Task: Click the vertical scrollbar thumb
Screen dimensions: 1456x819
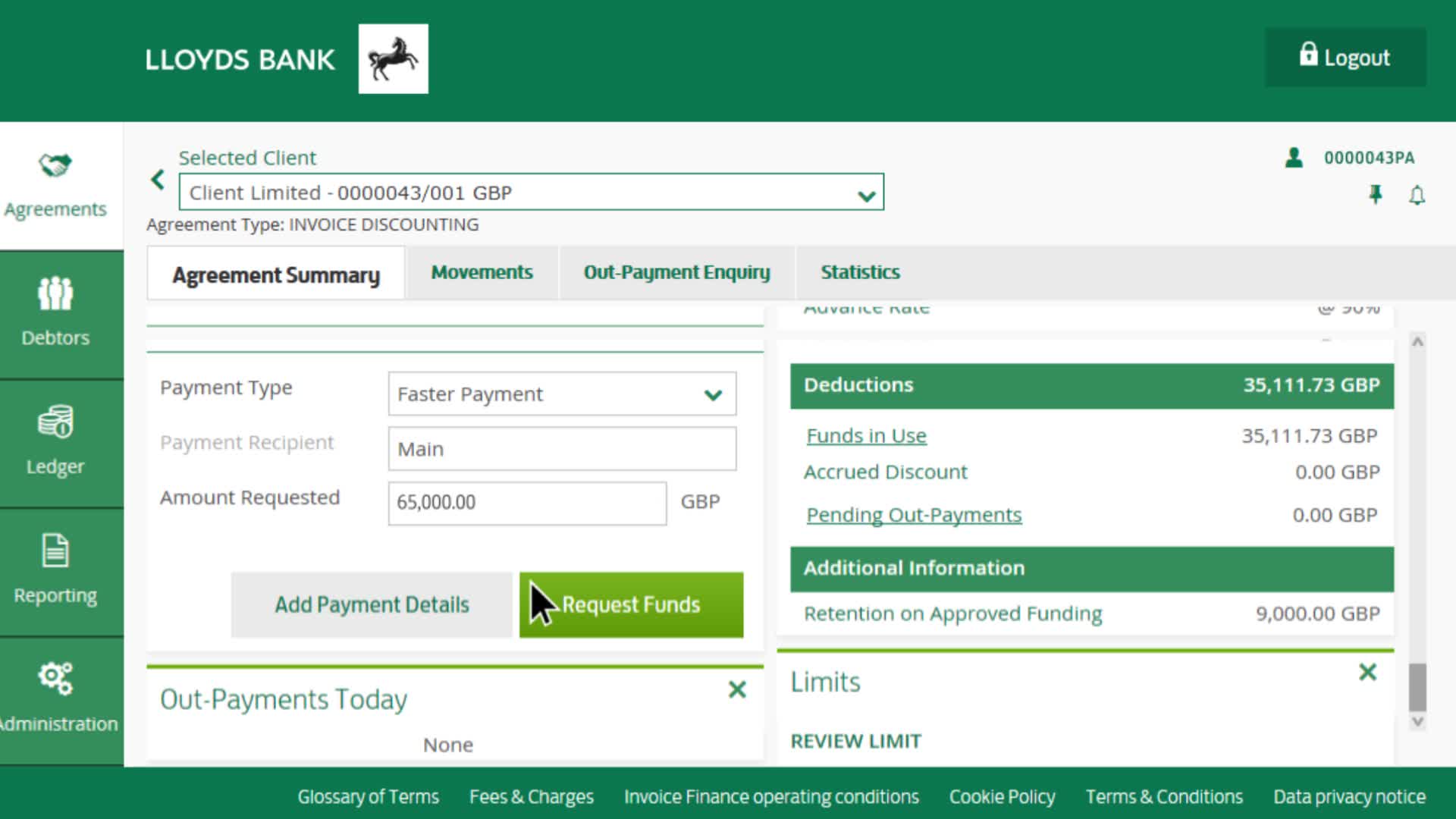Action: [x=1417, y=687]
